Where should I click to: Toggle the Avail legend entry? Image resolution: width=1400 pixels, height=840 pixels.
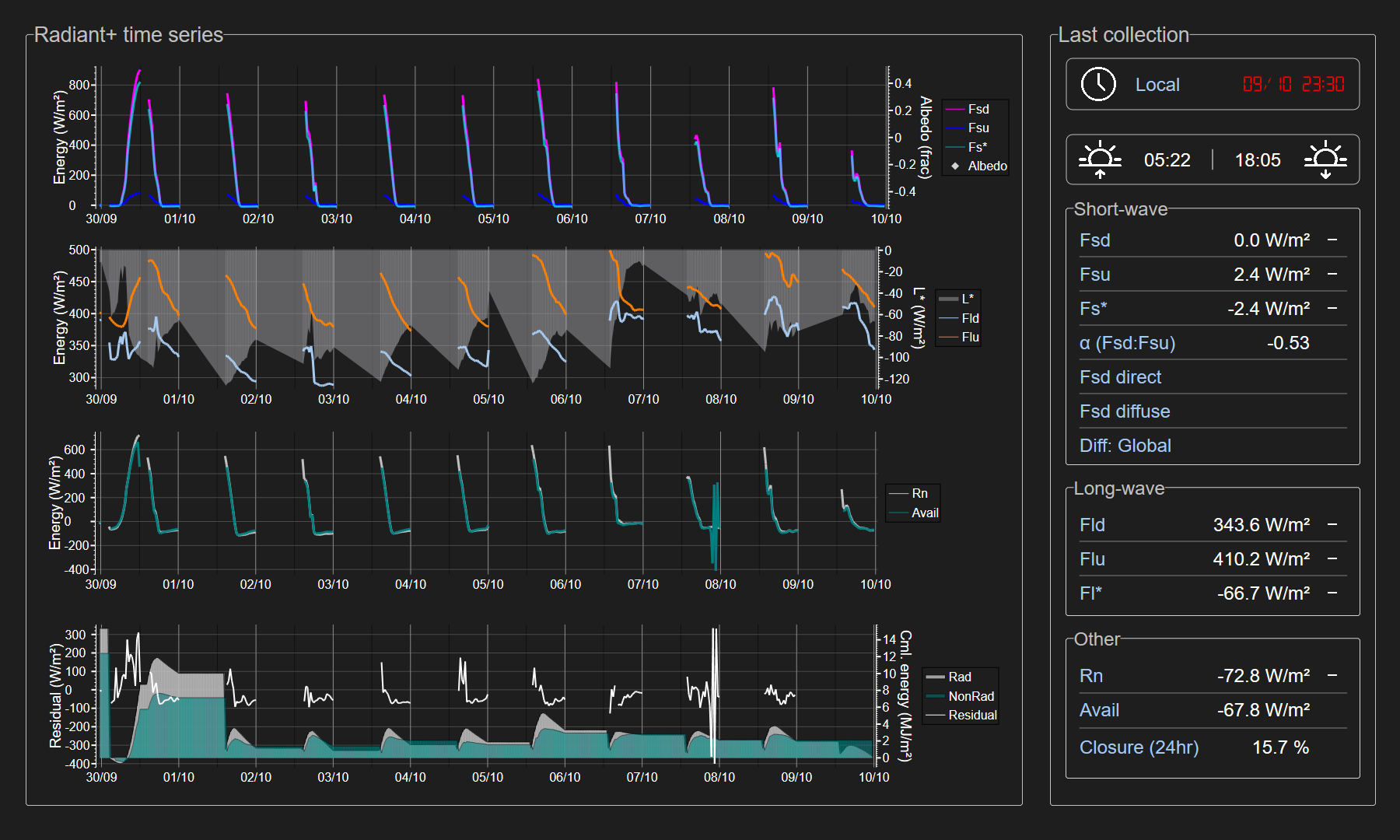924,513
